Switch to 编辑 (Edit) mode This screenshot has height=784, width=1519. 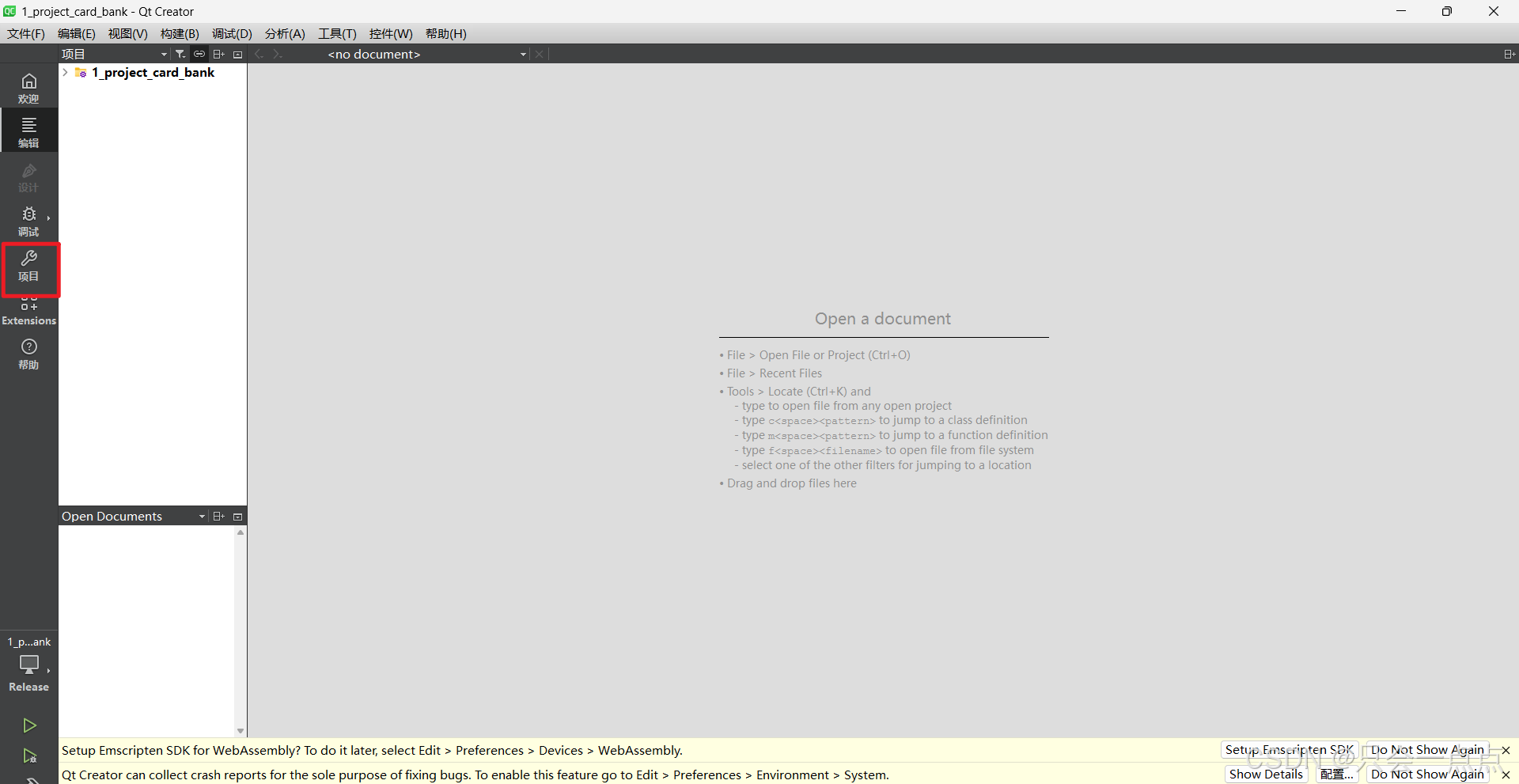28,131
